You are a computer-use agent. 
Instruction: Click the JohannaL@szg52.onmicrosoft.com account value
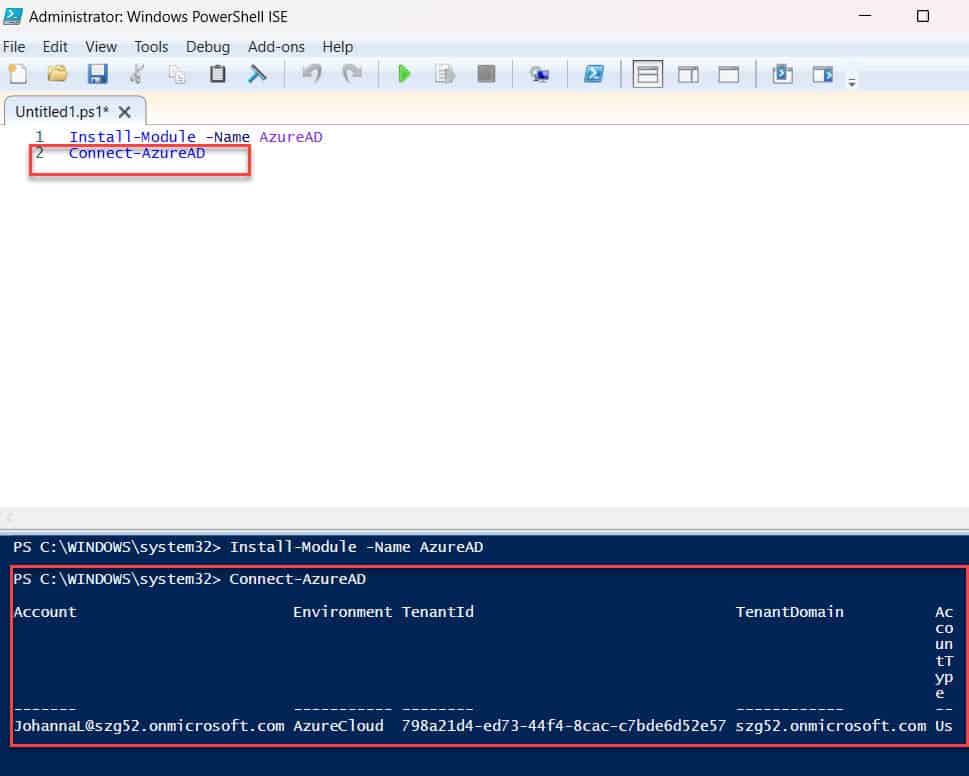pyautogui.click(x=149, y=725)
